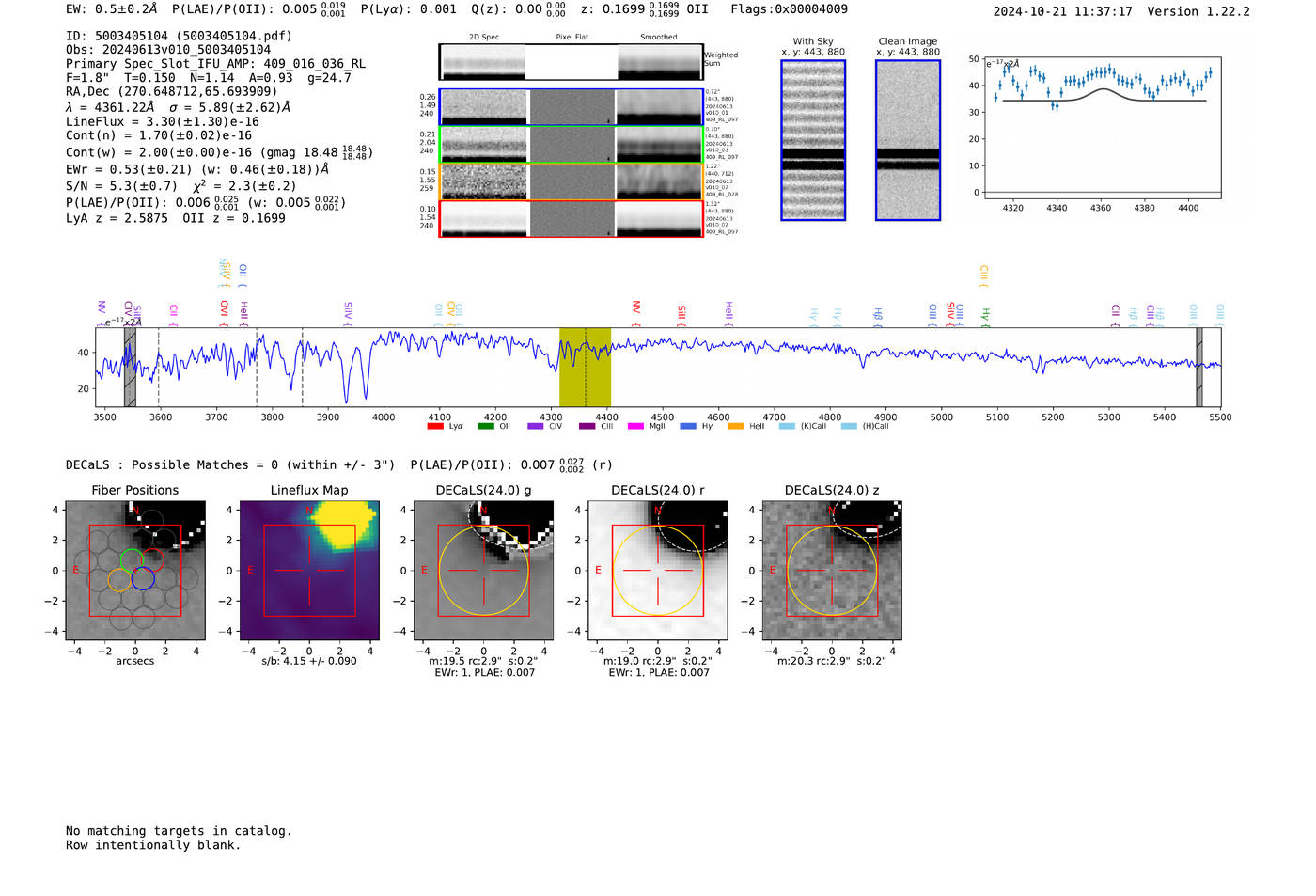Click the Weighted Sum 2D spectrum row
The height and width of the screenshot is (896, 1316).
(572, 62)
